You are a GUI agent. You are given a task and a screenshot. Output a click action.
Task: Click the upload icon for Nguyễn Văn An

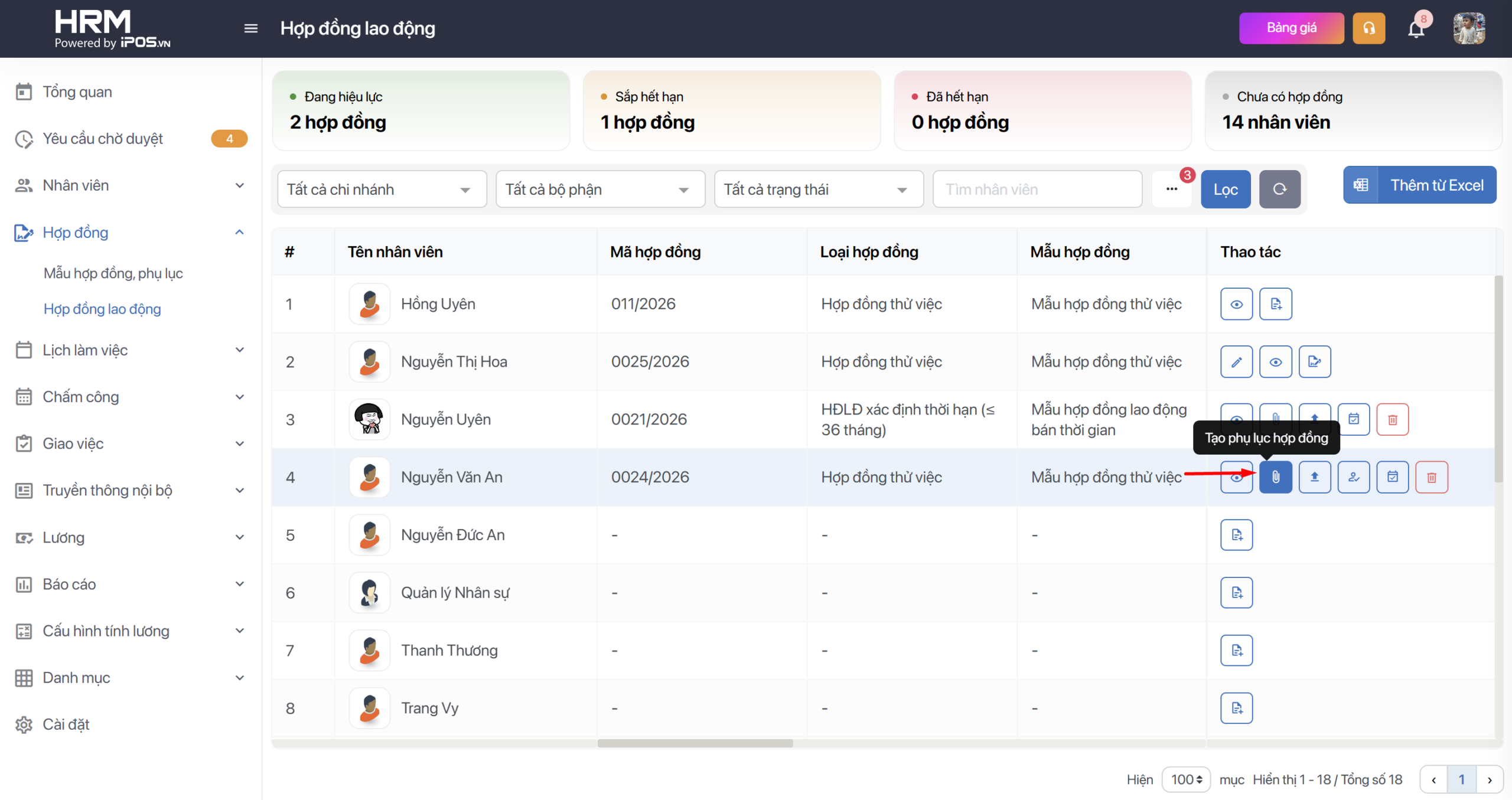click(1314, 477)
